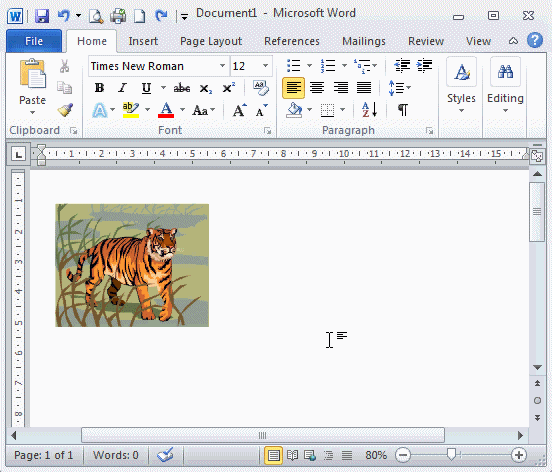Justify the paragraph text
This screenshot has width=552, height=472.
point(364,88)
